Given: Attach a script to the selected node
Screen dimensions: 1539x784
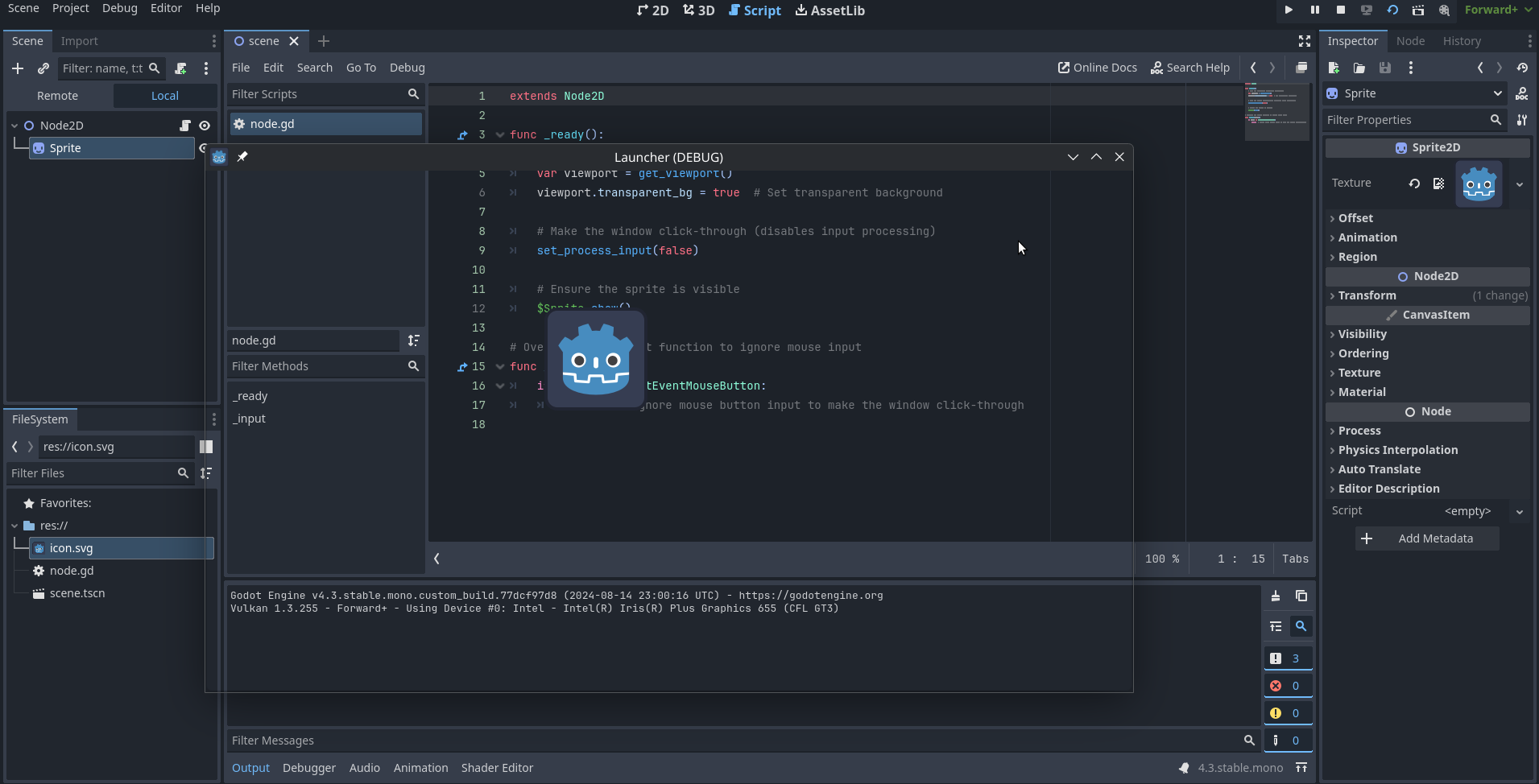Looking at the screenshot, I should [x=180, y=68].
